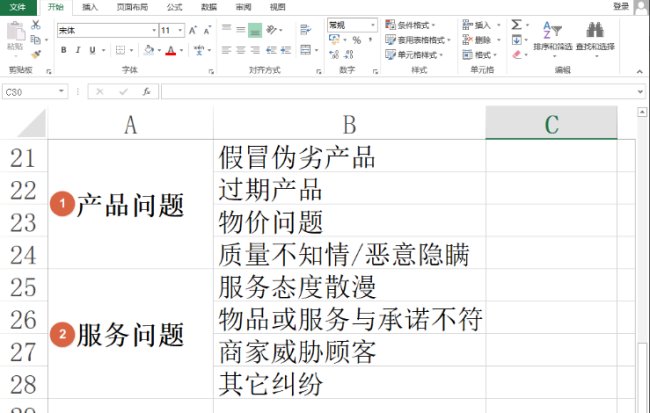Screen dimensions: 650x413
Task: Click the Copy icon in clipboard group
Action: click(x=36, y=39)
